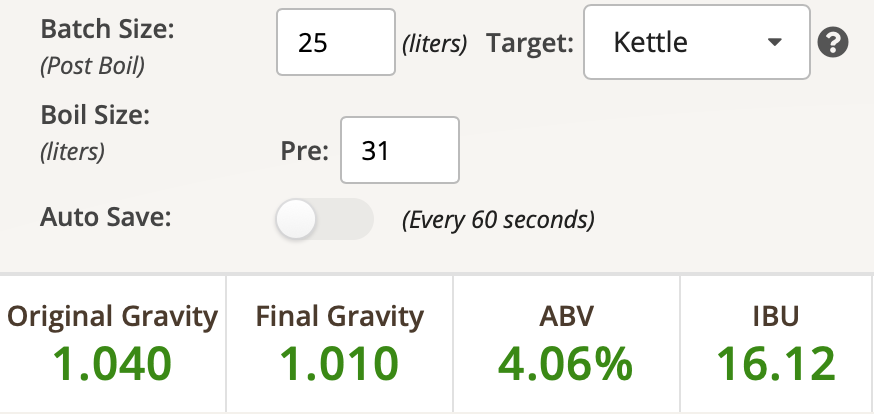The height and width of the screenshot is (414, 874).
Task: Click the Batch Size input field
Action: tap(336, 42)
